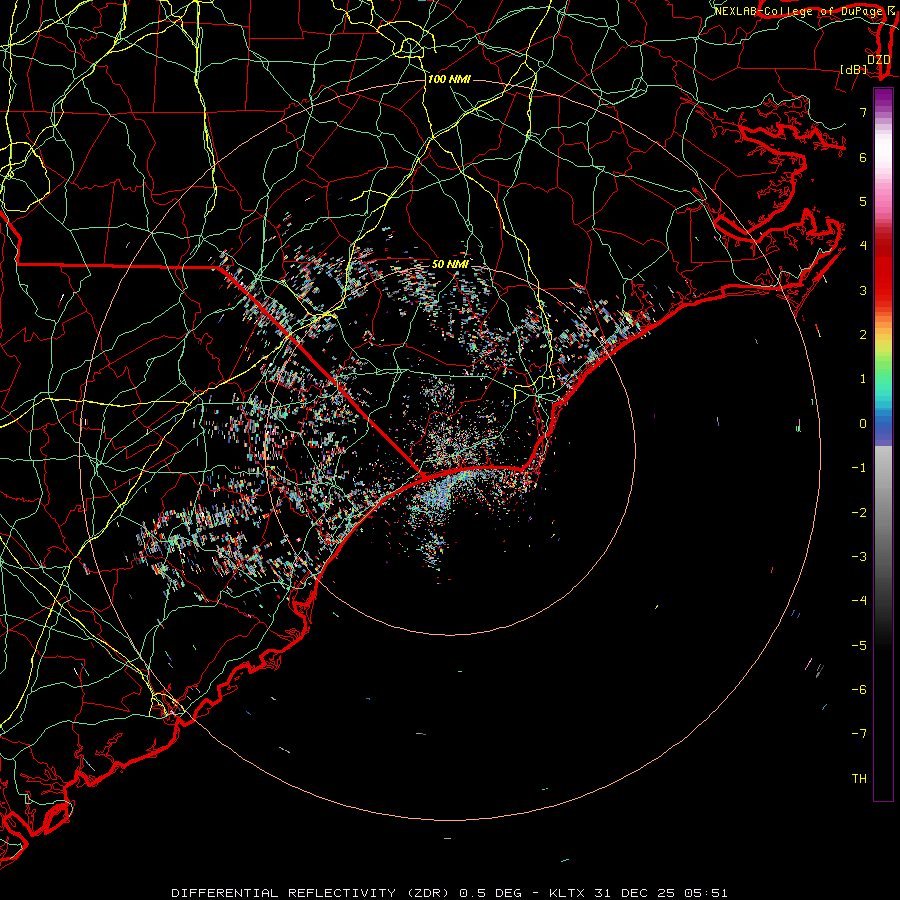Click the Differential Reflectivity caption at bottom
The image size is (900, 900).
(449, 893)
